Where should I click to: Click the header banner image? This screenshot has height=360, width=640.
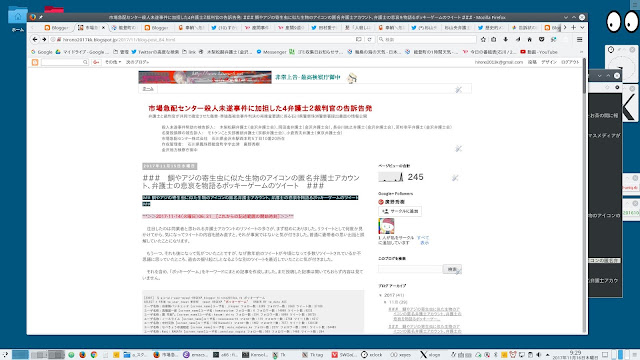[x=205, y=77]
